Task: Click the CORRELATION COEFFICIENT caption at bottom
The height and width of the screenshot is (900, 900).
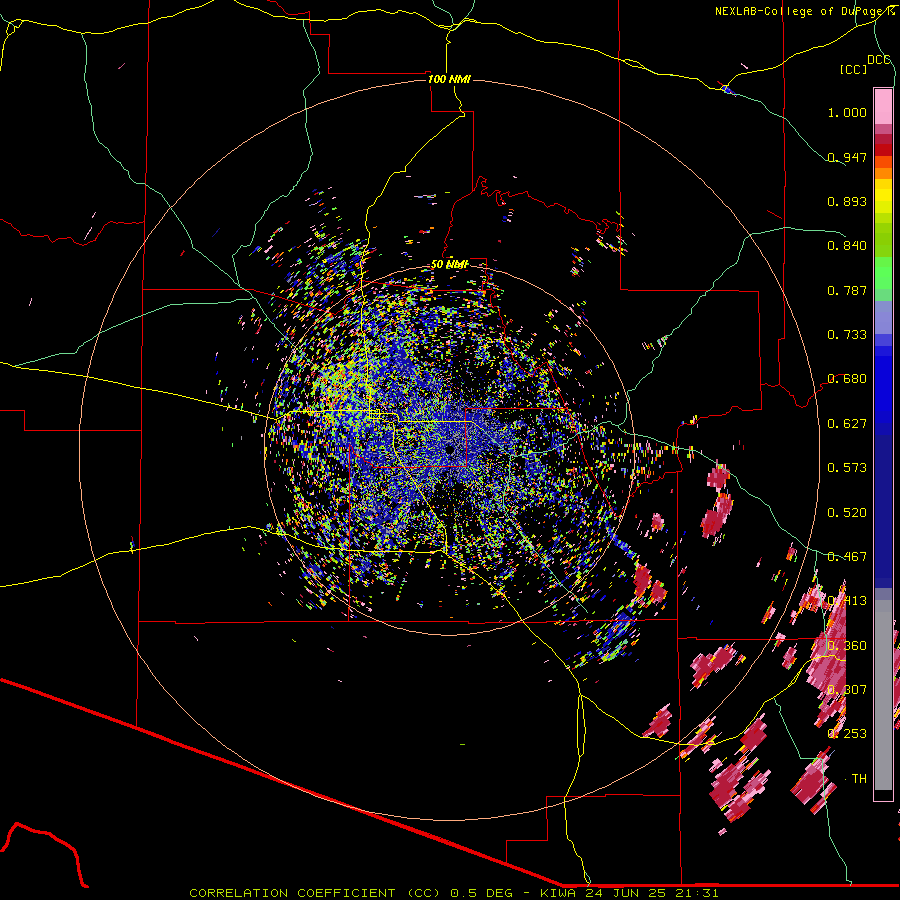Action: [x=453, y=893]
